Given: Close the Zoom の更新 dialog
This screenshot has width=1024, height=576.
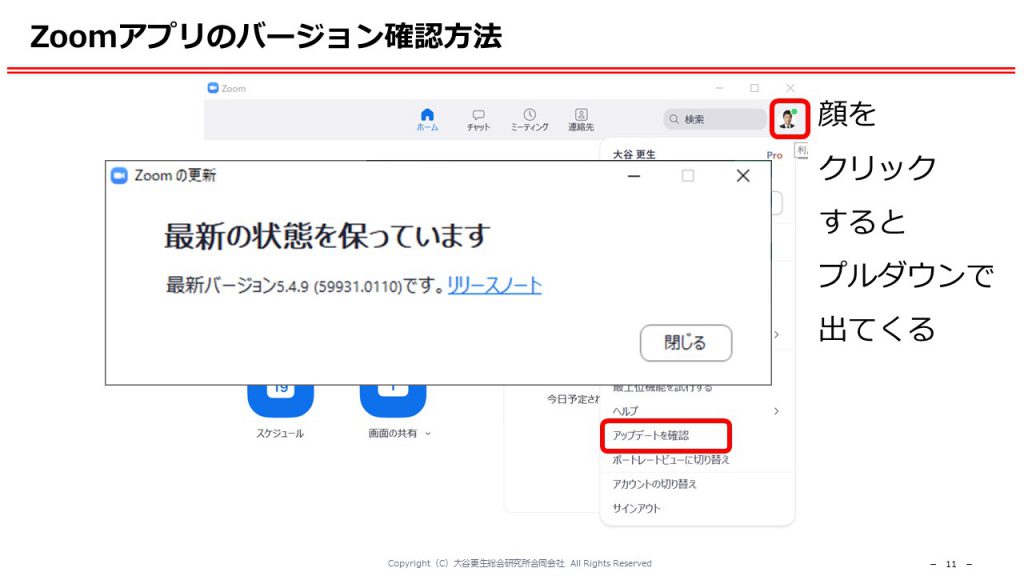Looking at the screenshot, I should click(x=743, y=176).
